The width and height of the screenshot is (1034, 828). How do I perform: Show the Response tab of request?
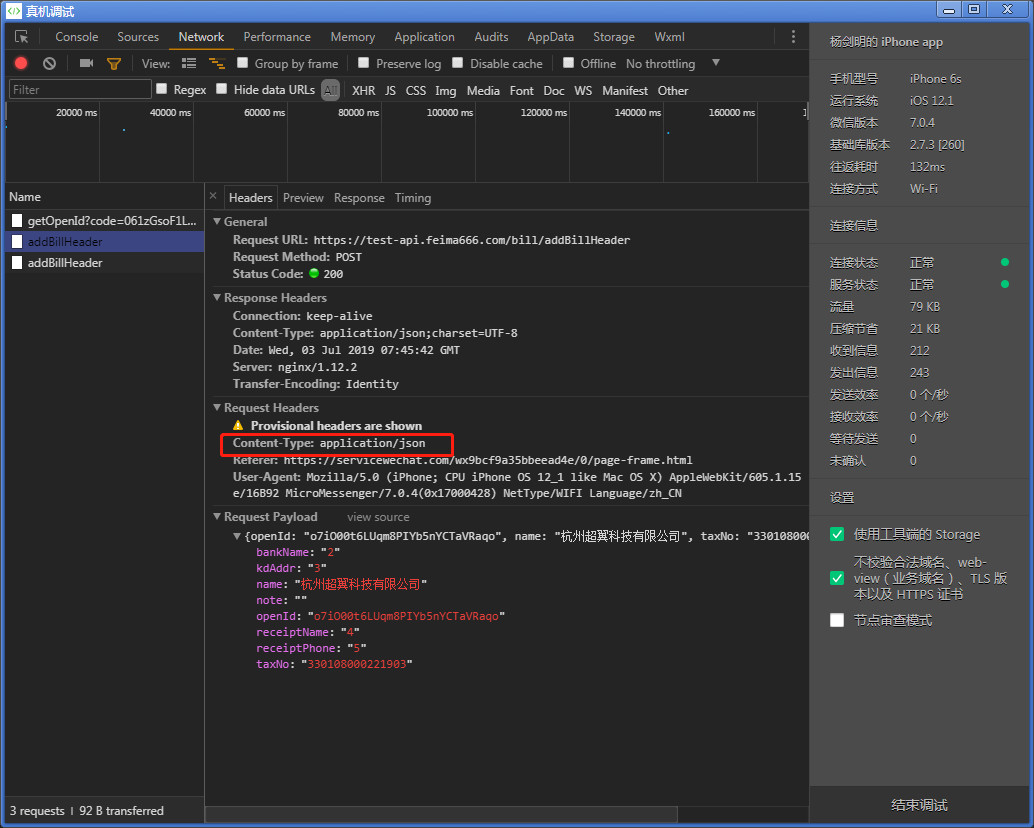tap(359, 198)
